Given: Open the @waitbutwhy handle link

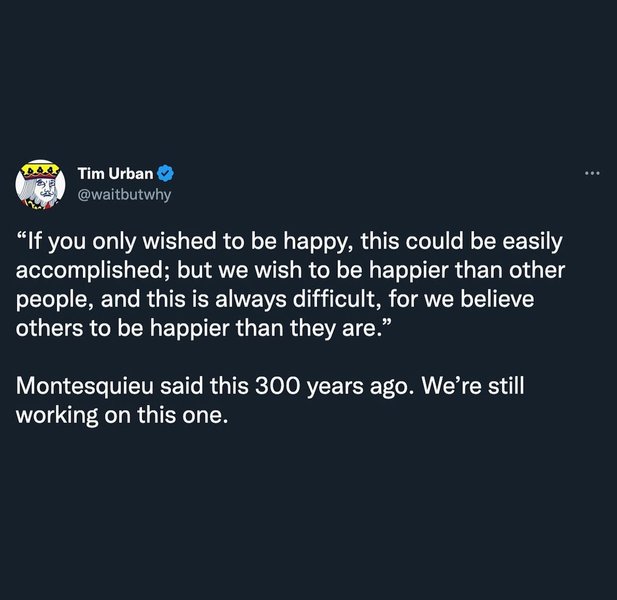Looking at the screenshot, I should tap(125, 194).
